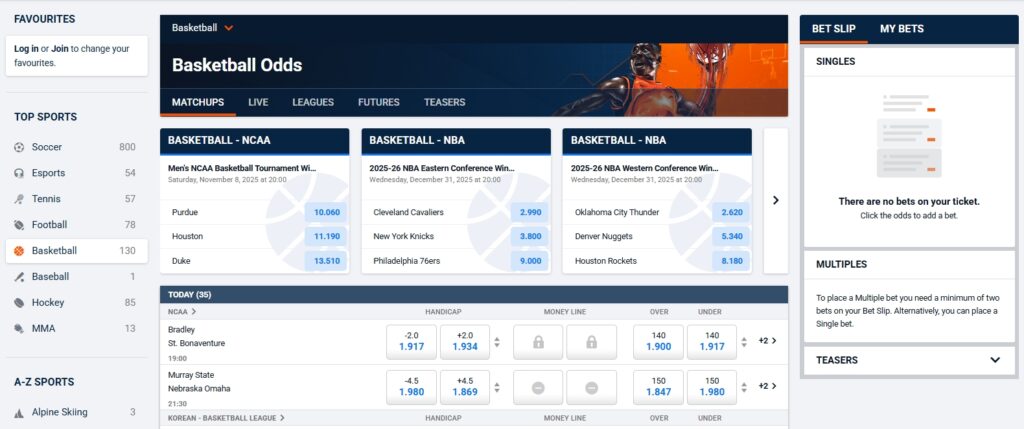Screen dimensions: 1024x429
Task: Select New York Knicks odds 3.800
Action: click(x=530, y=236)
